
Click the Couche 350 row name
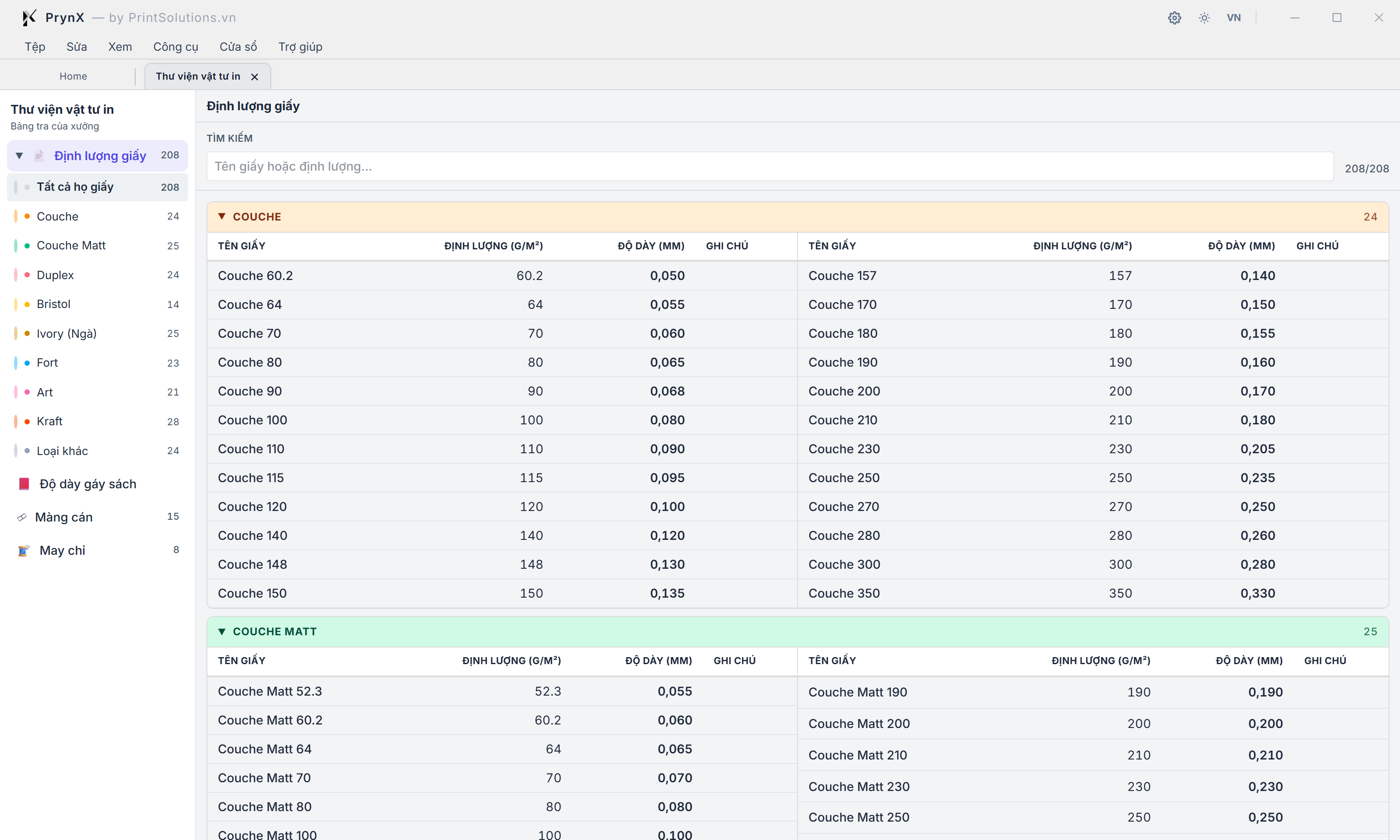point(844,593)
